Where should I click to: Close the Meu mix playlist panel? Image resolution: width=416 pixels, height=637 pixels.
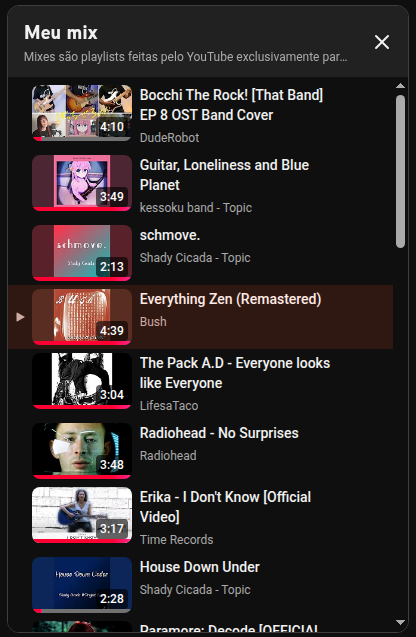(381, 42)
